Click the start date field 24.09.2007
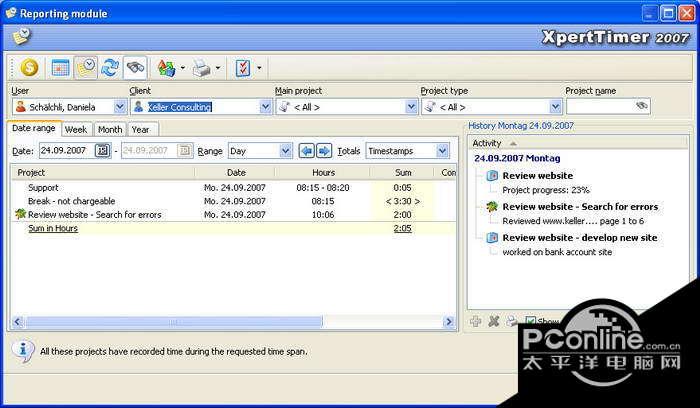 click(66, 150)
